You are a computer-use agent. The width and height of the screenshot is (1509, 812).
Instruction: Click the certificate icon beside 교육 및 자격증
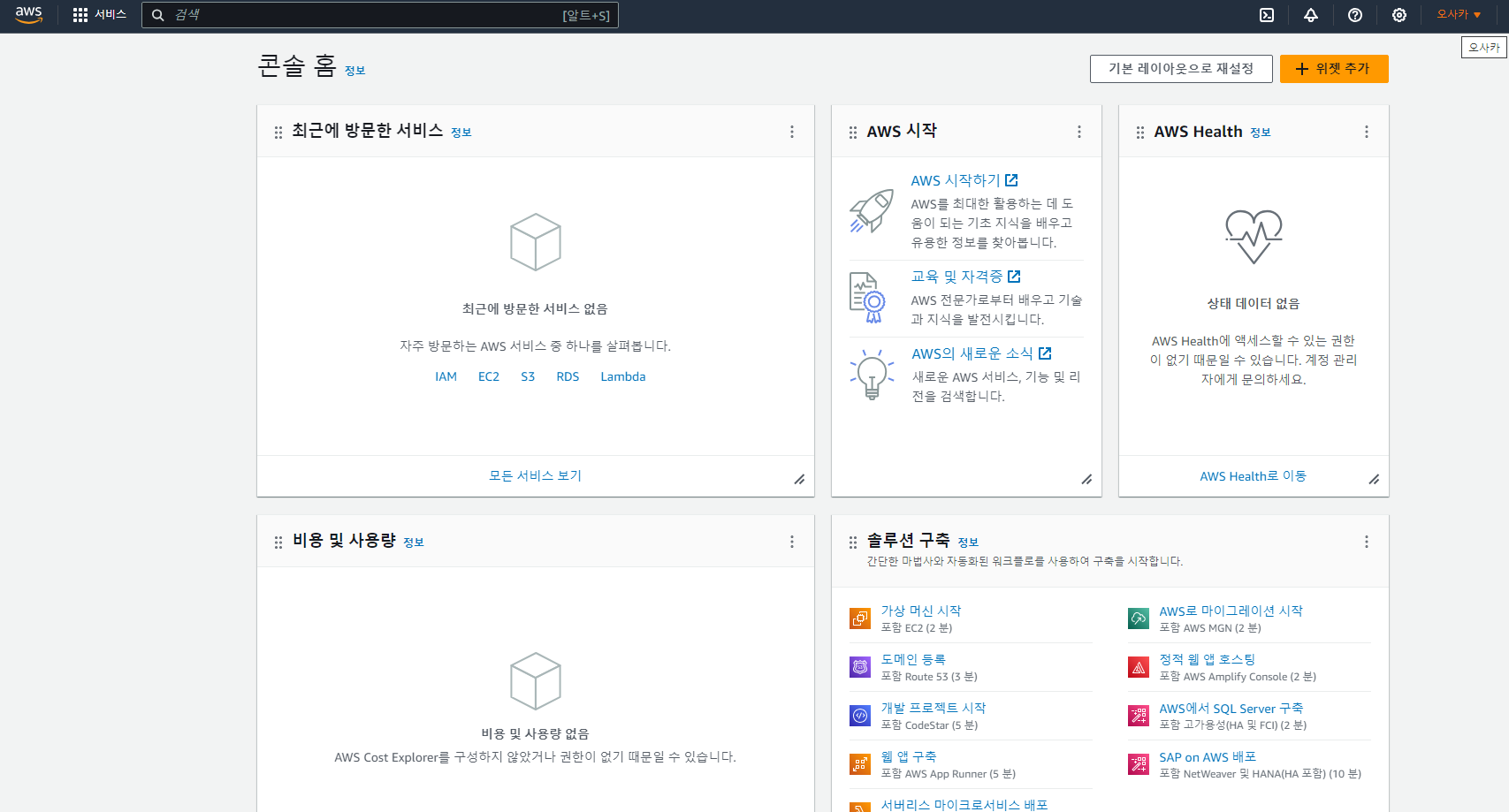pyautogui.click(x=867, y=298)
